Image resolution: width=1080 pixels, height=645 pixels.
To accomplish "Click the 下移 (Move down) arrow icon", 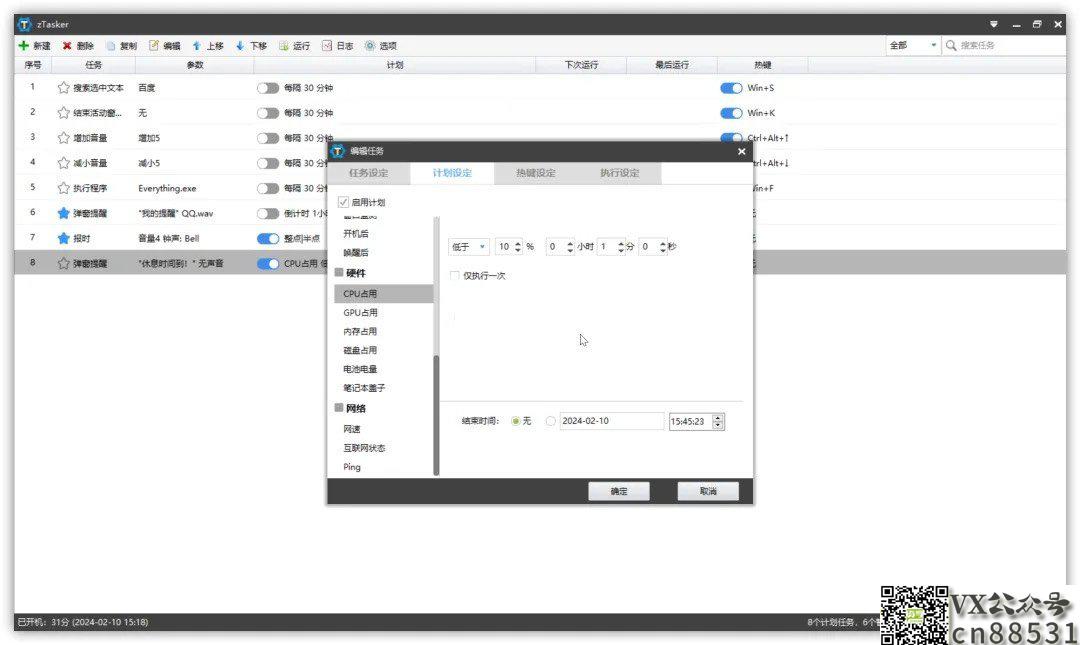I will (240, 45).
